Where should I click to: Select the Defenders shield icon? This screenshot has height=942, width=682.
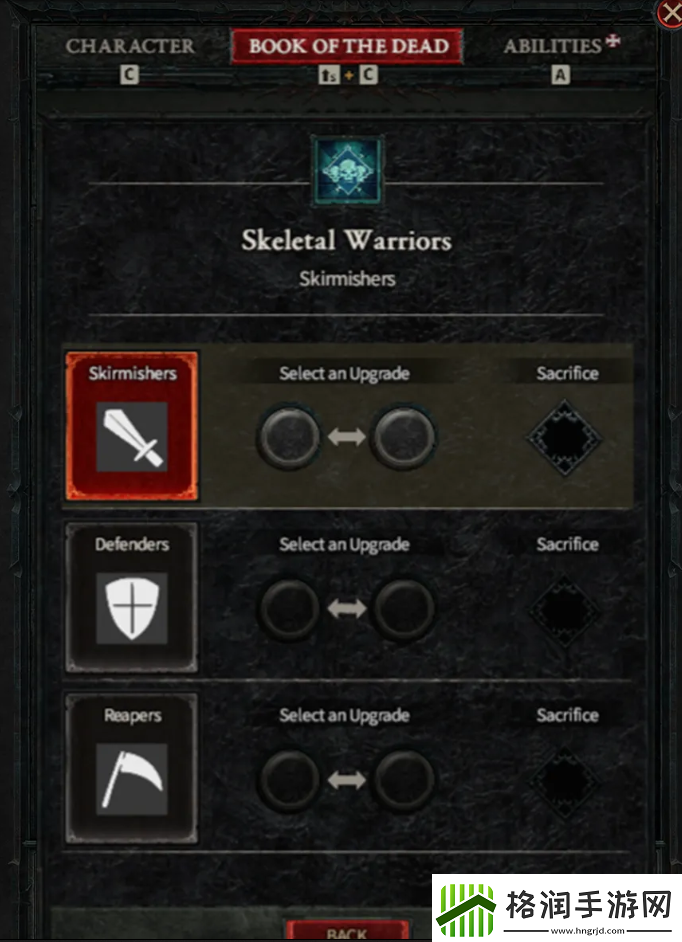pos(132,608)
